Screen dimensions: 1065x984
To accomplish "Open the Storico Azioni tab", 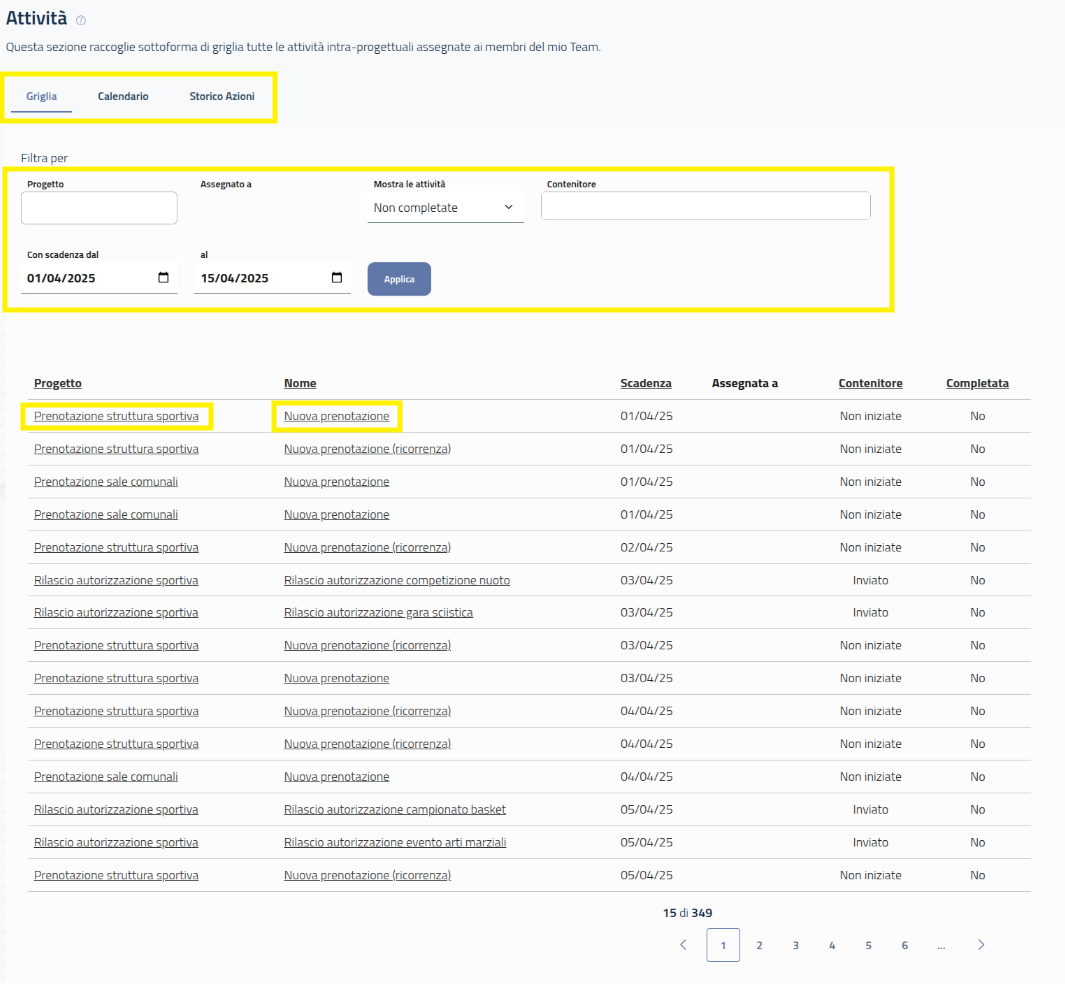I will pos(222,96).
